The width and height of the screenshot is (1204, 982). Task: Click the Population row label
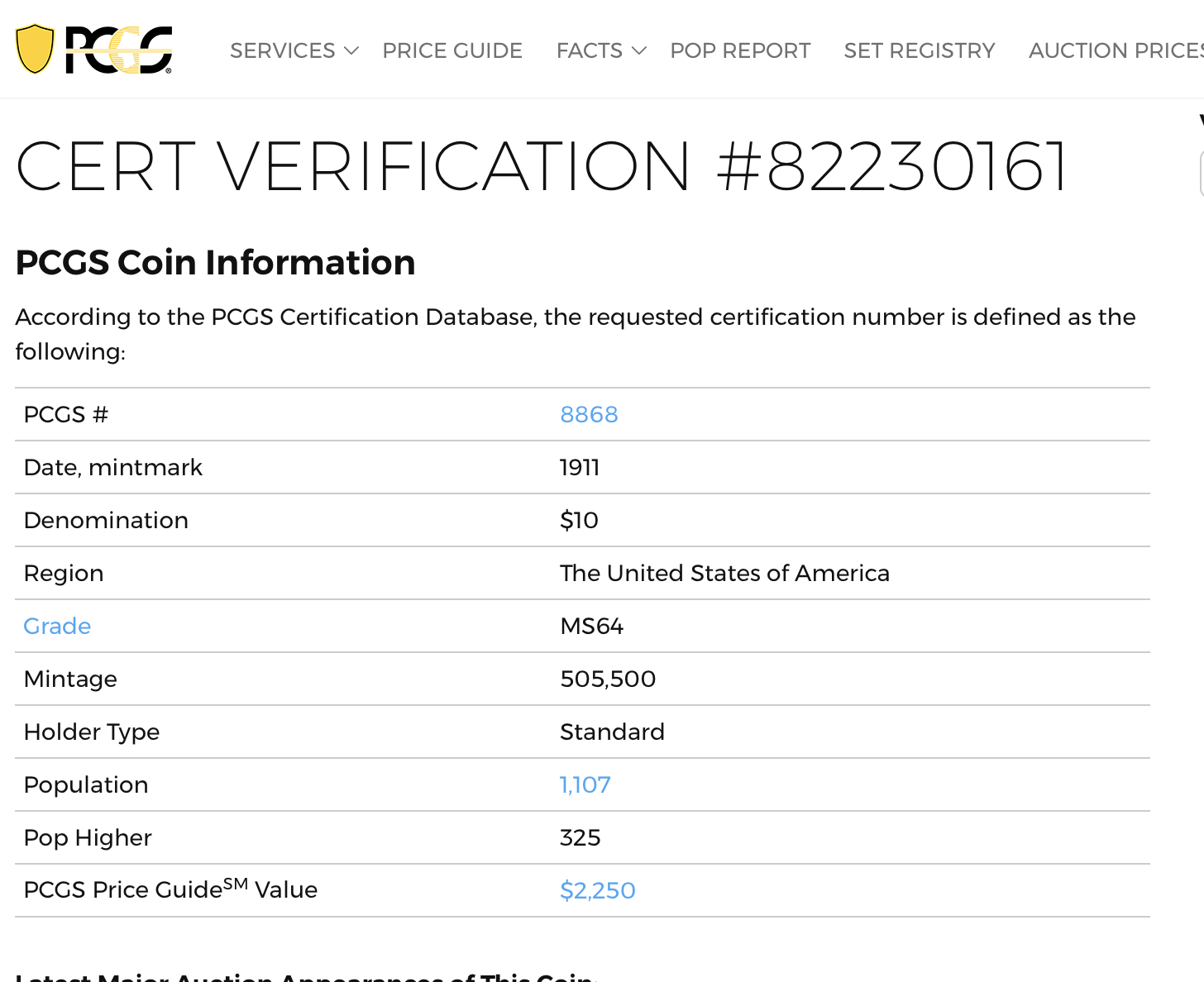[86, 784]
